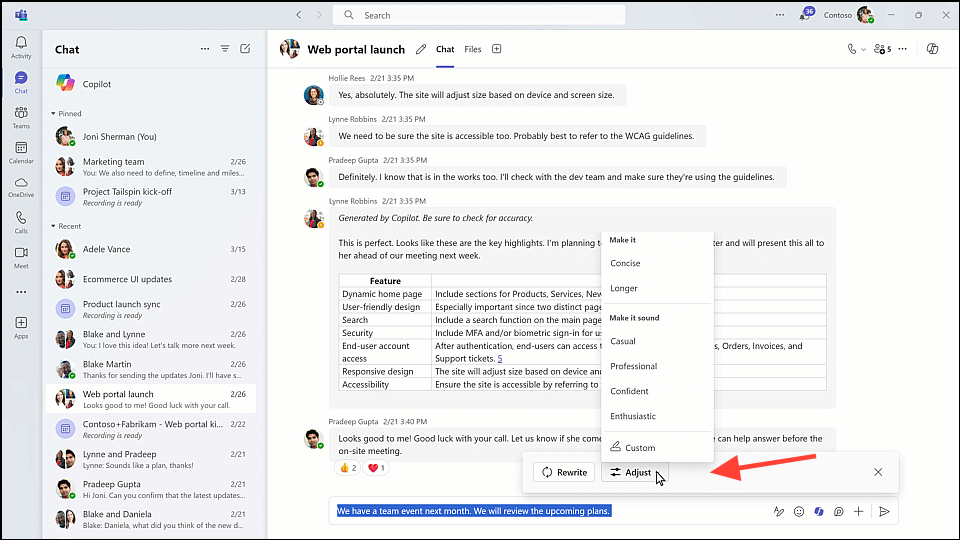Viewport: 960px width, 540px height.
Task: Open citation link 5 in the table
Action: pos(500,359)
